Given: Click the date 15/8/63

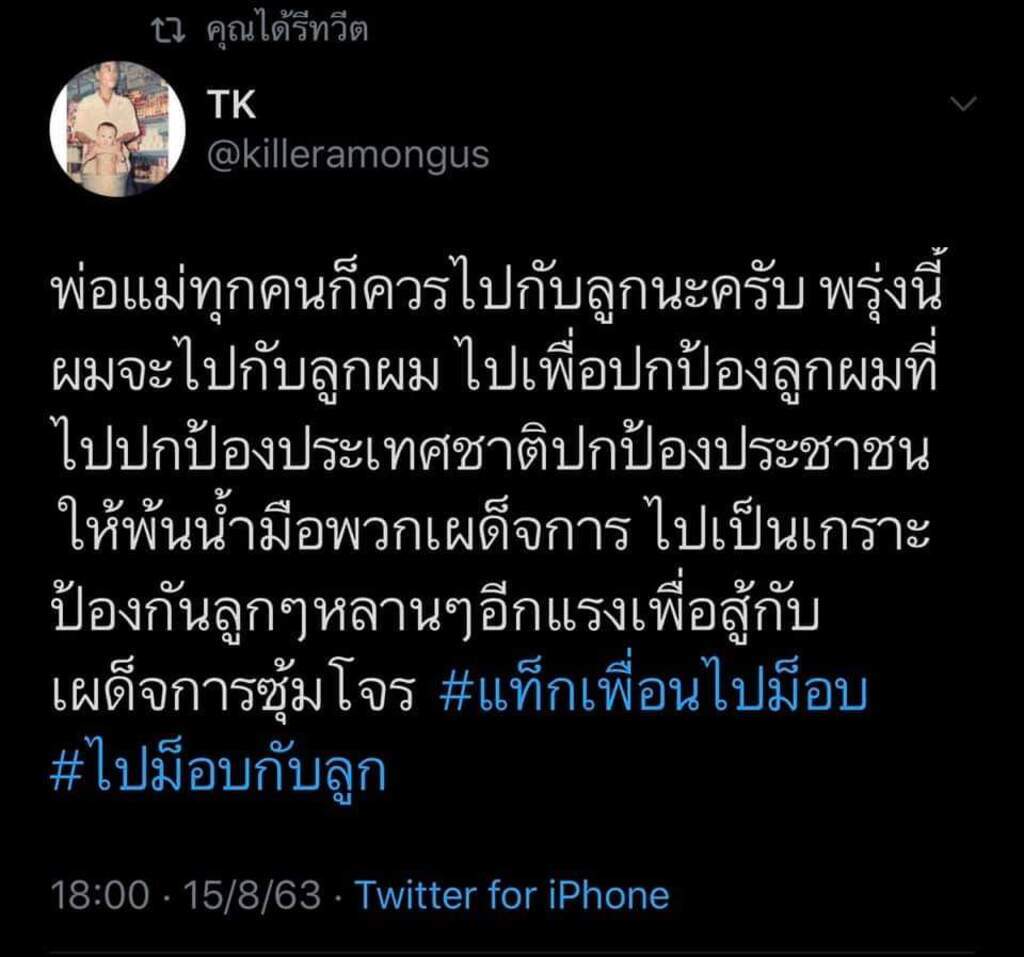Looking at the screenshot, I should 253,894.
